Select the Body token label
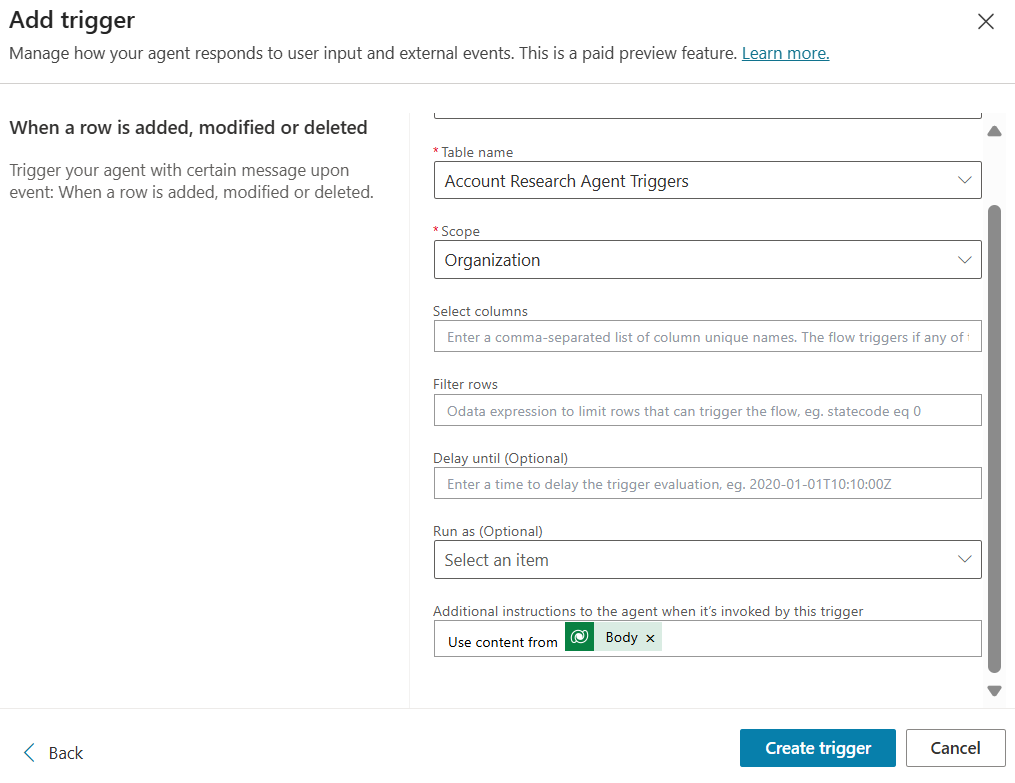Image resolution: width=1015 pixels, height=783 pixels. pos(620,637)
